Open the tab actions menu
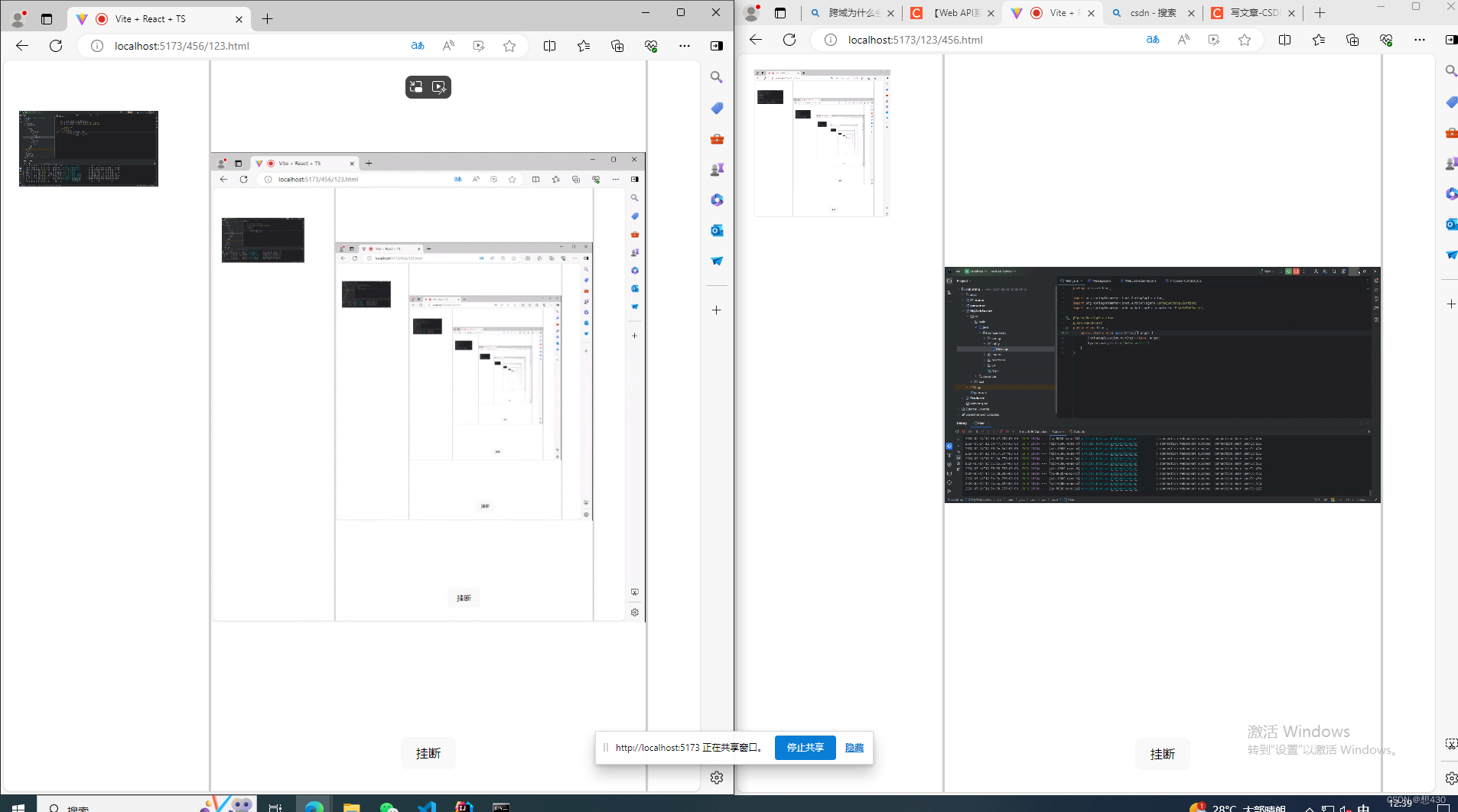The height and width of the screenshot is (812, 1458). [x=47, y=18]
